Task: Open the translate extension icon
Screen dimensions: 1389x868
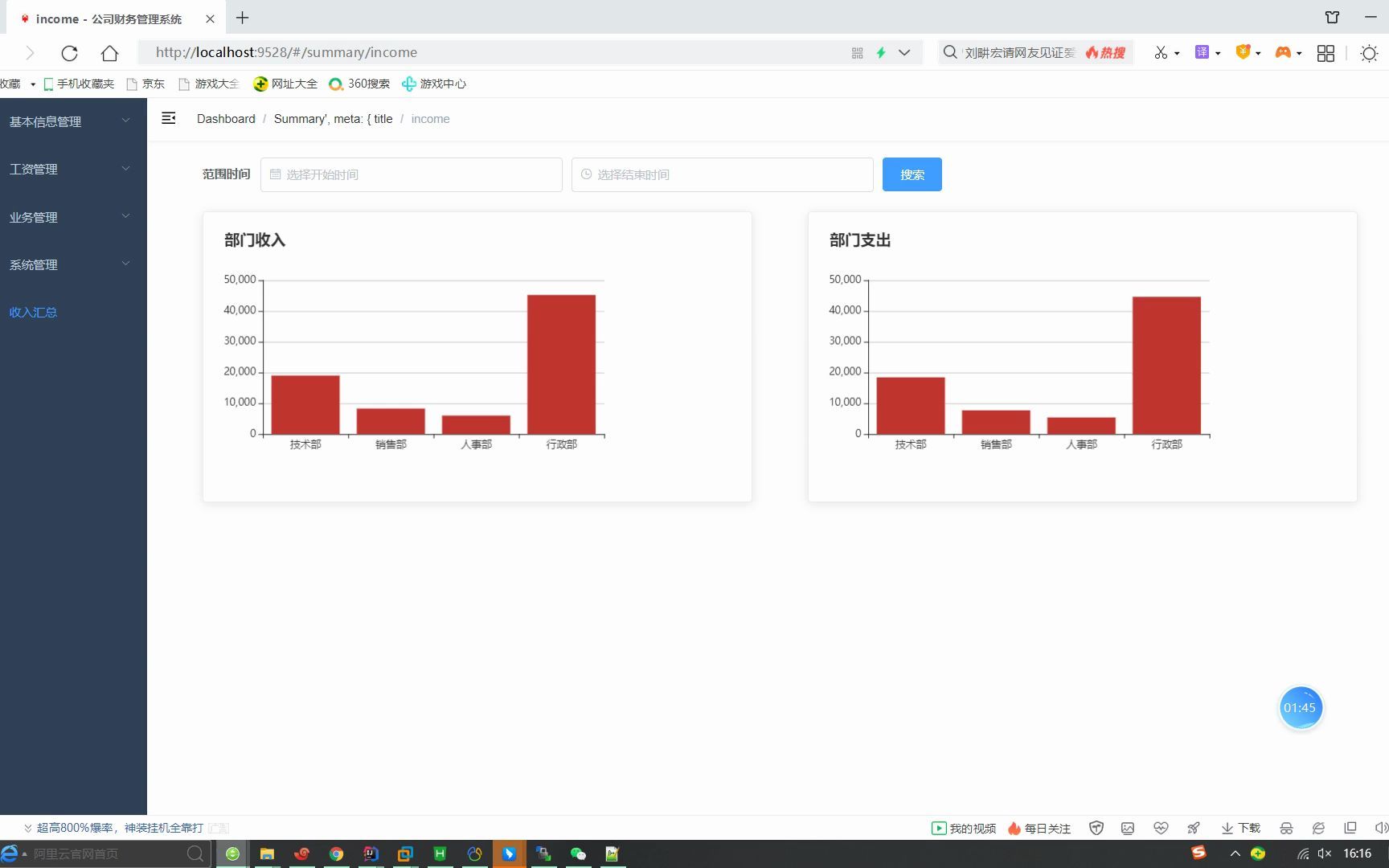Action: (1202, 52)
